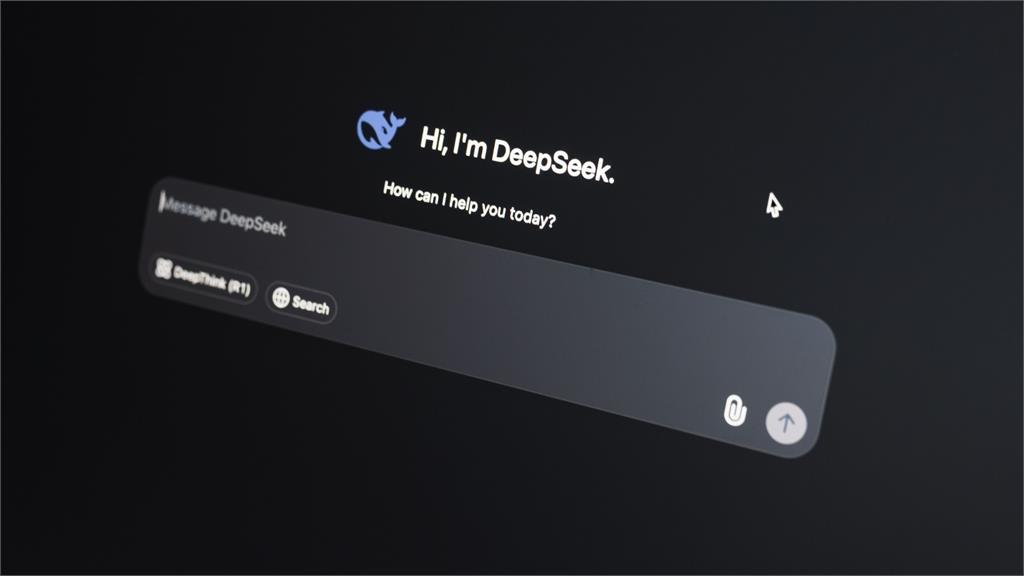Click the placeholder text 'Message DeepSeek'

(224, 215)
